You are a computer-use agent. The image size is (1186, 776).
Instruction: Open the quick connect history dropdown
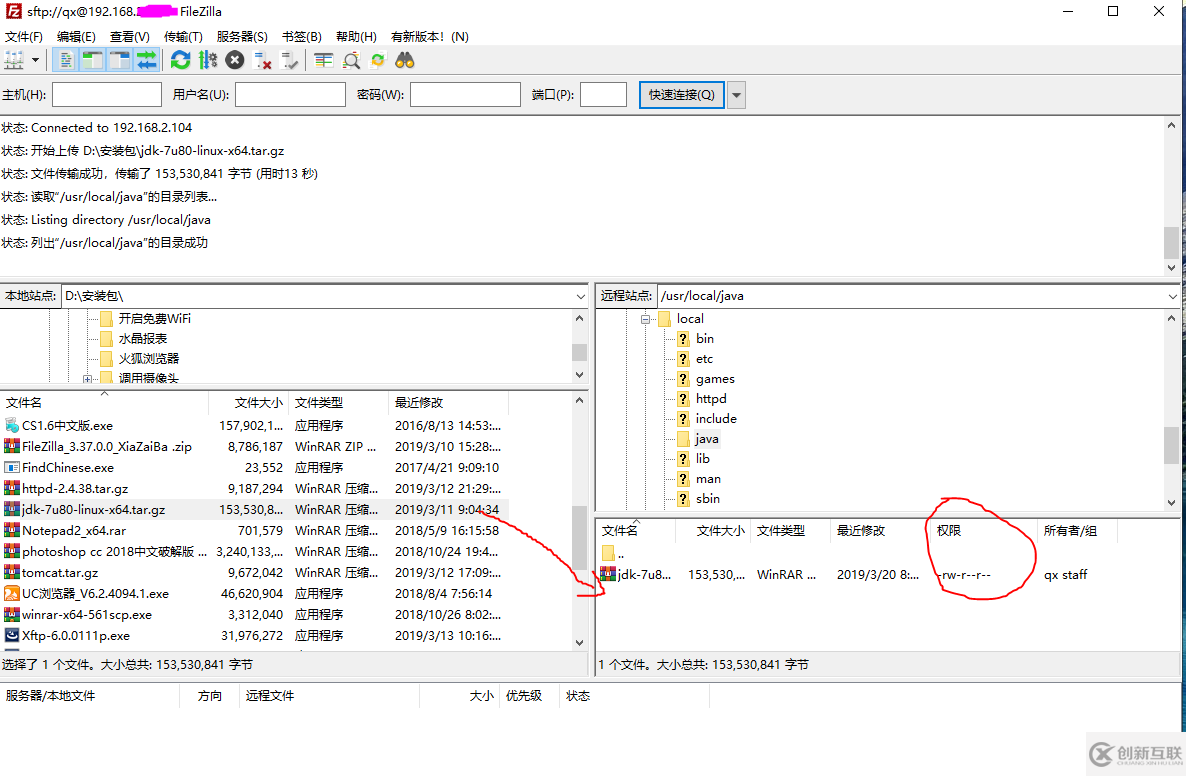coord(737,95)
